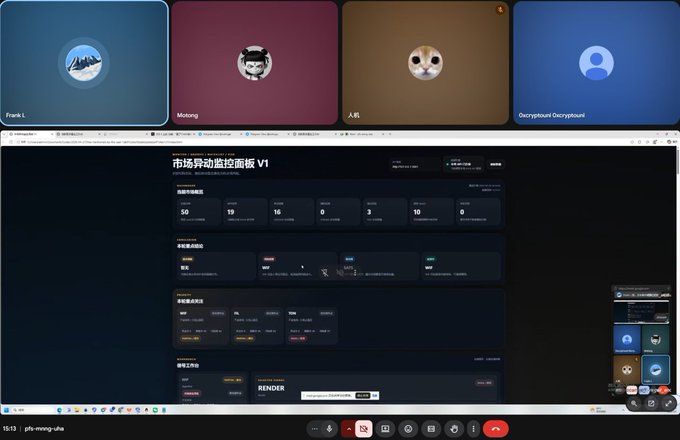The image size is (680, 440).
Task: Select Motong participant tile
Action: [x=255, y=63]
